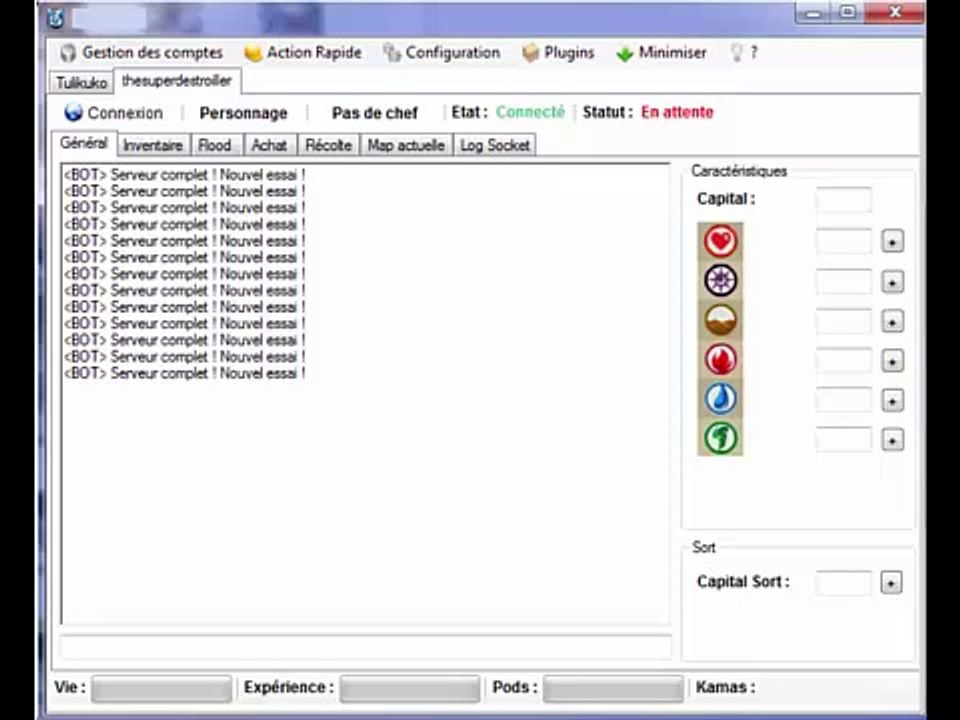The height and width of the screenshot is (720, 960).
Task: Open the Personnage menu
Action: 243,113
